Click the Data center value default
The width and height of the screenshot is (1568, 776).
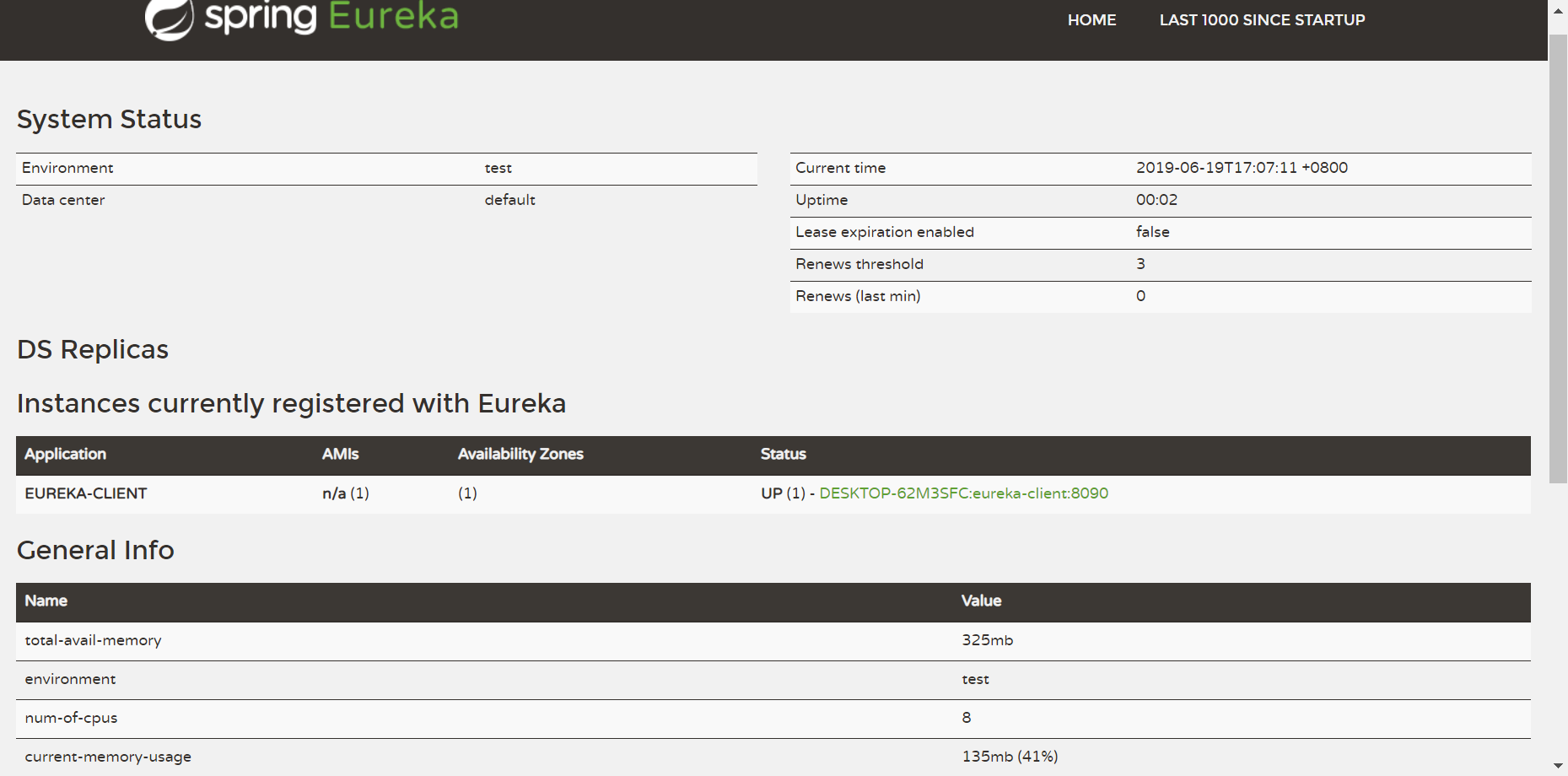click(509, 200)
